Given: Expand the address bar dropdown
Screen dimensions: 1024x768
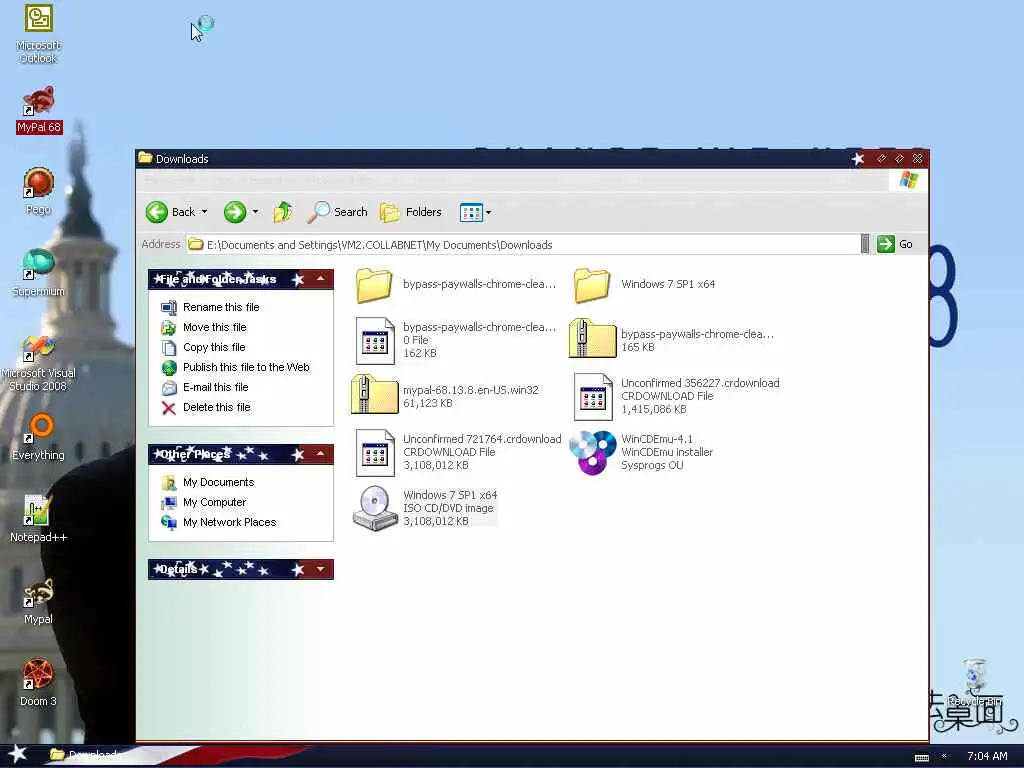Looking at the screenshot, I should point(865,244).
